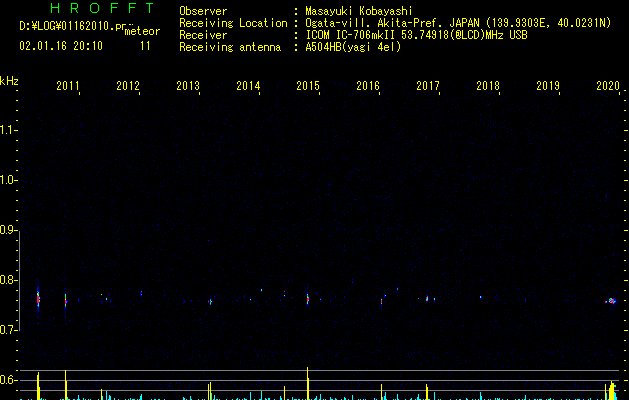
Task: Click the A504HB(yagi 4el) antenna text
Action: pyautogui.click(x=353, y=47)
